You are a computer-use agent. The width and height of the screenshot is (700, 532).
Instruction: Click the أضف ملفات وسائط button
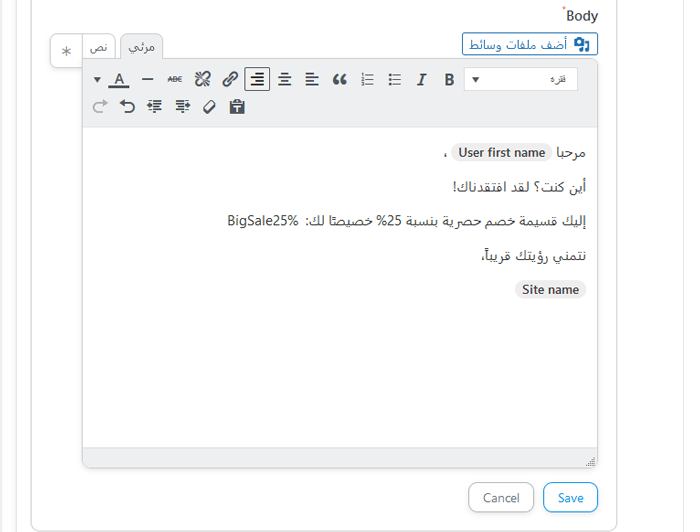(529, 44)
